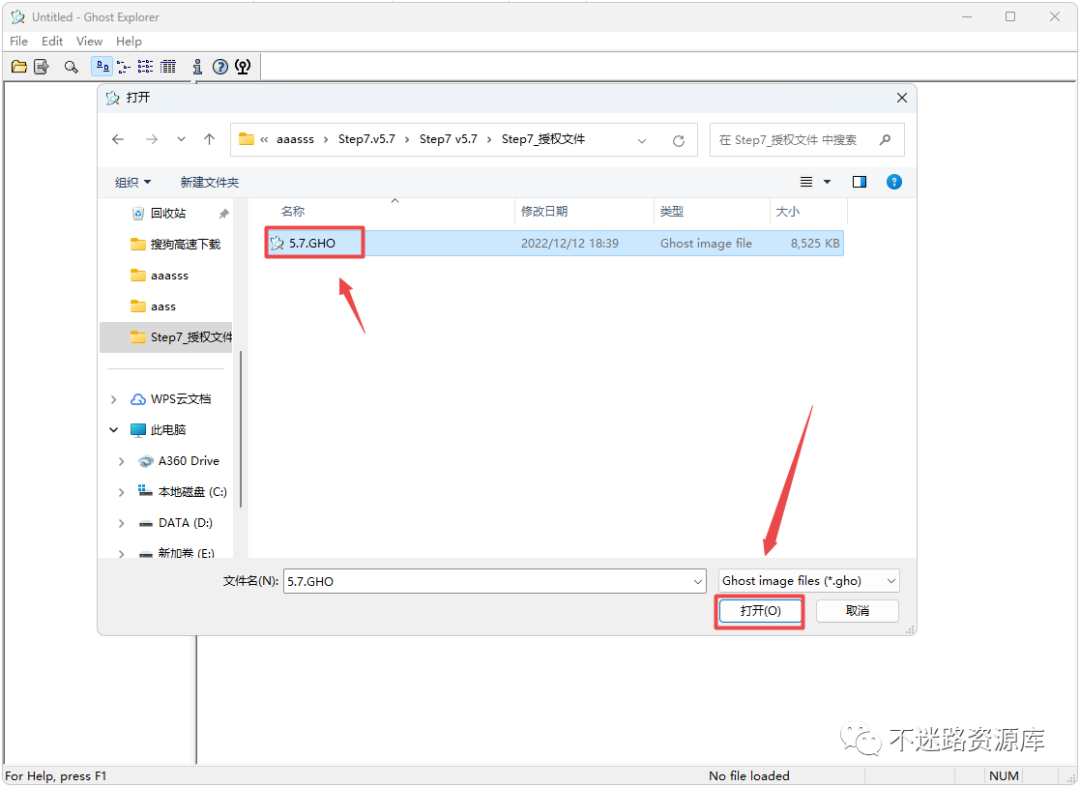Expand the 本地磁盘 (C:) node
Viewport: 1080px width, 787px height.
[x=121, y=492]
